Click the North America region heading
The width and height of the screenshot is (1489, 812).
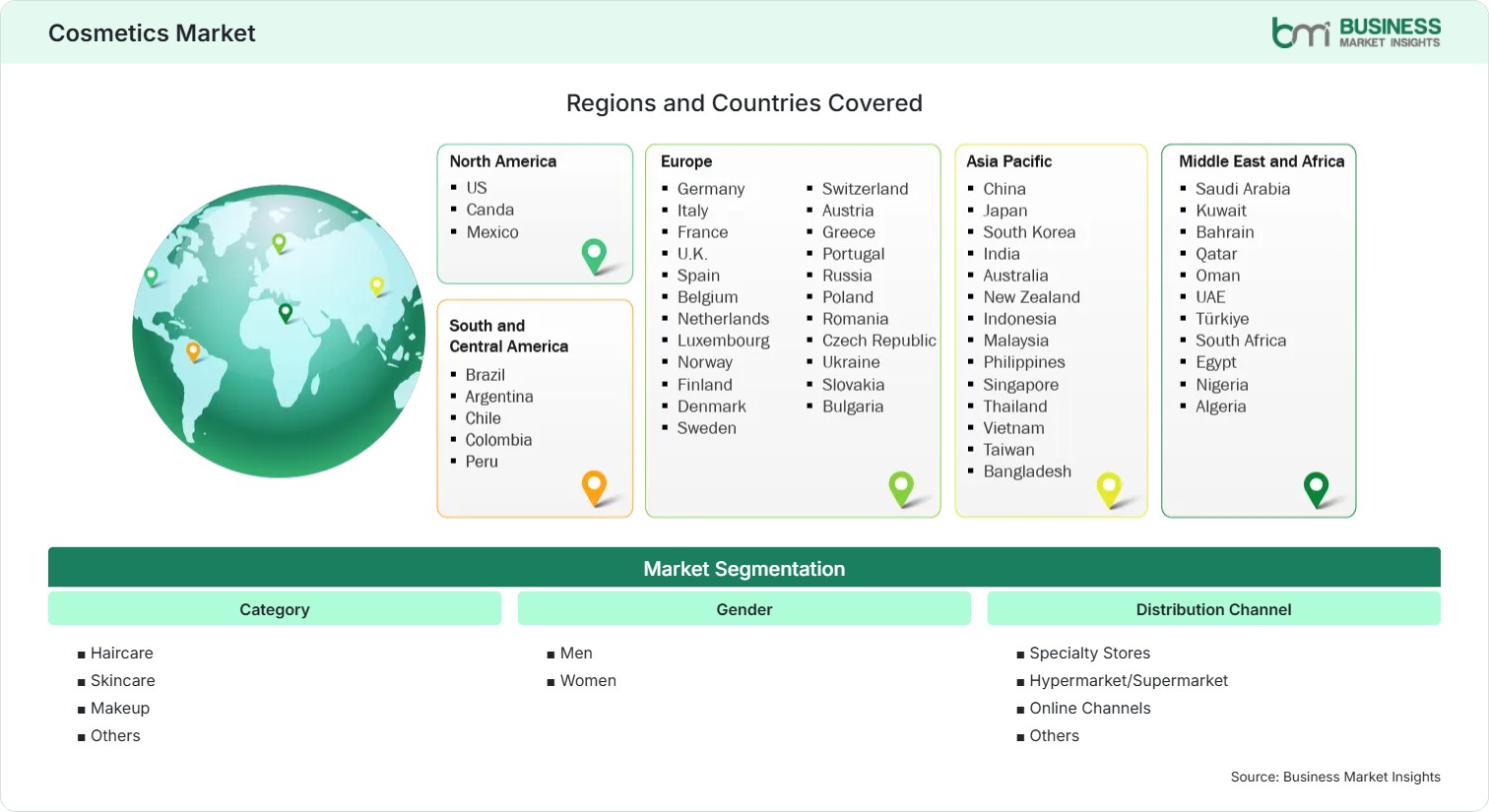tap(503, 161)
